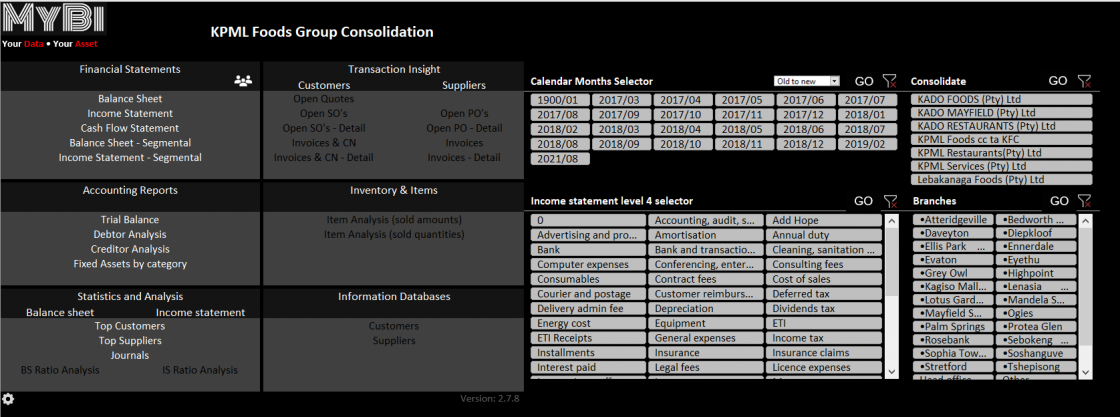This screenshot has width=1120, height=417.
Task: Open the Top Customers analysis
Action: tap(130, 326)
